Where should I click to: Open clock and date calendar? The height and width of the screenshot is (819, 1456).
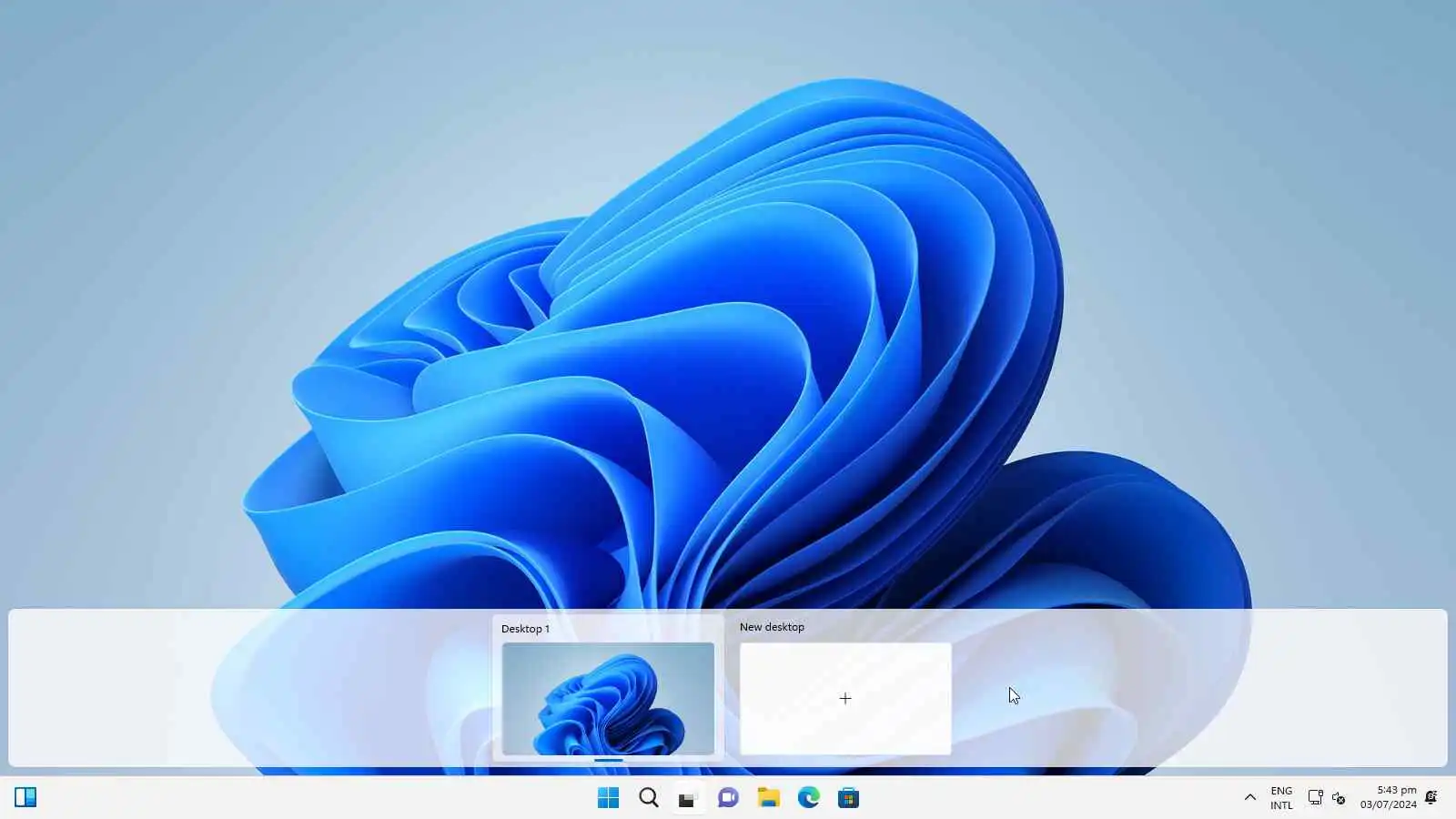(1388, 798)
